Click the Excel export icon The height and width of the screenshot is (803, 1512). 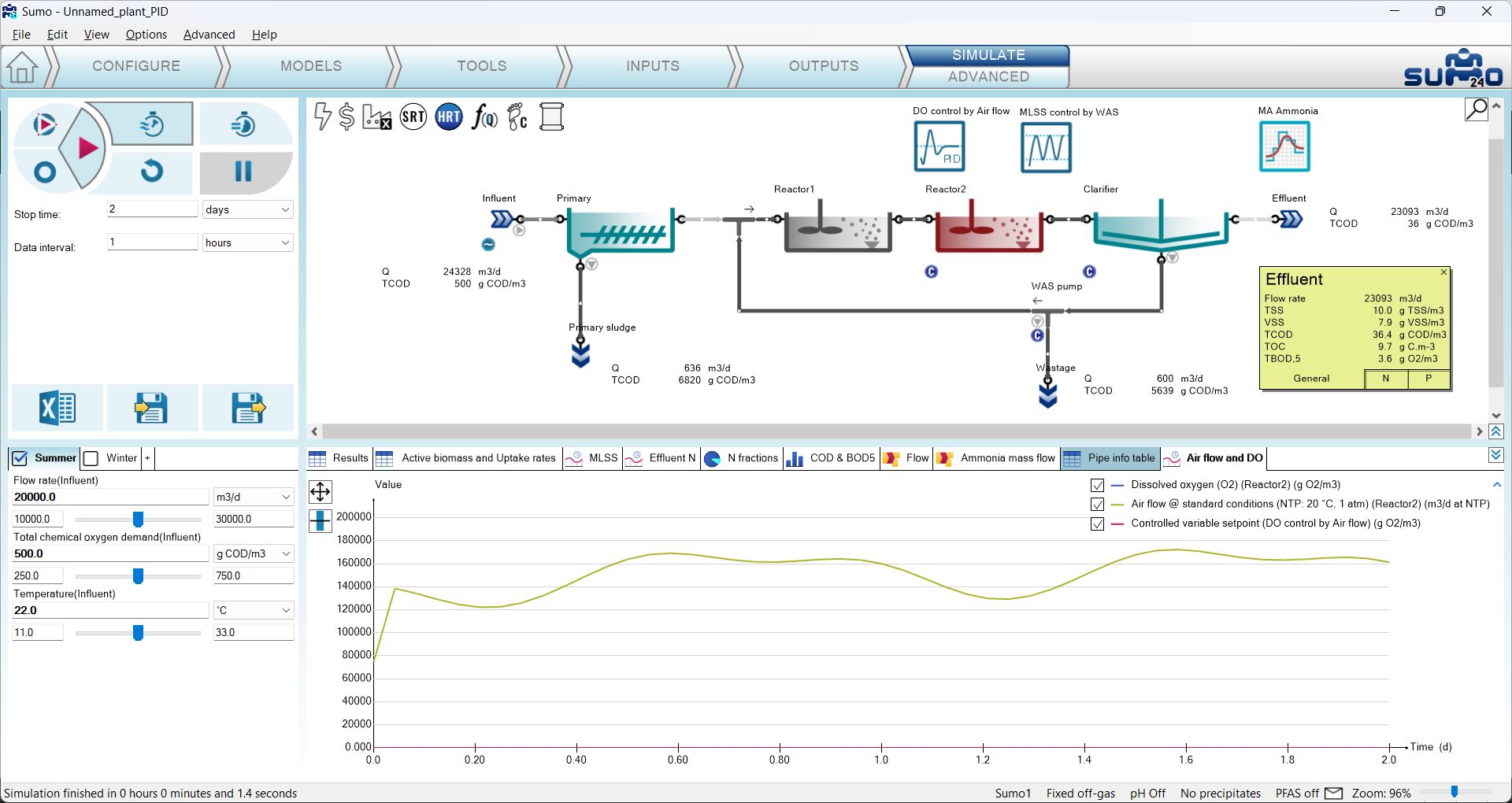(57, 408)
